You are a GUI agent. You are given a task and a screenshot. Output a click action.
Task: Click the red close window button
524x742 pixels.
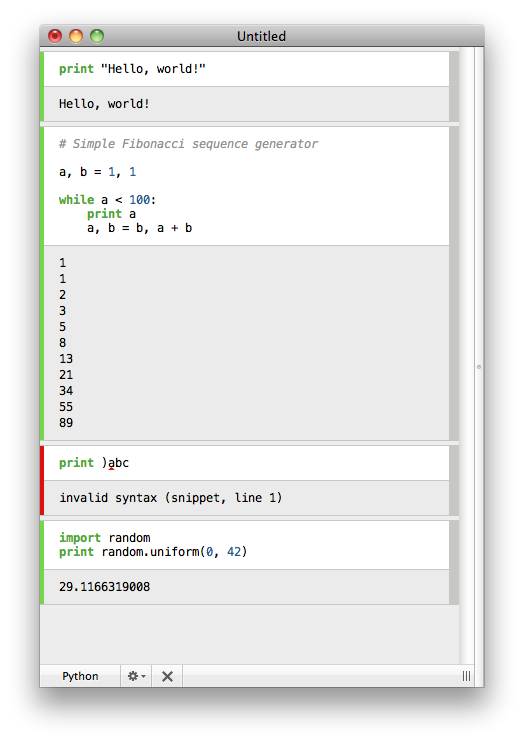click(x=55, y=36)
